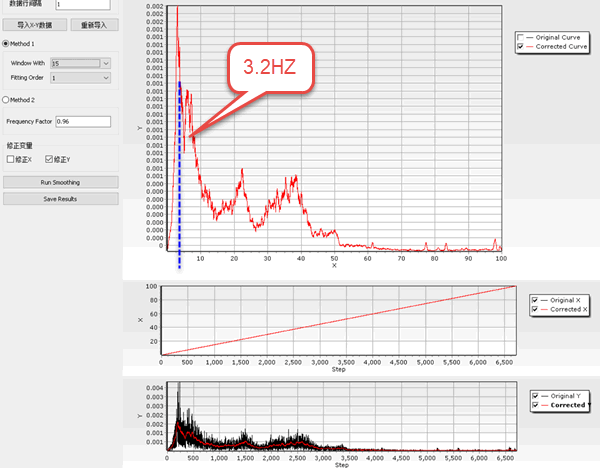600x468 pixels.
Task: Expand the Fitting Order dropdown
Action: pos(80,77)
